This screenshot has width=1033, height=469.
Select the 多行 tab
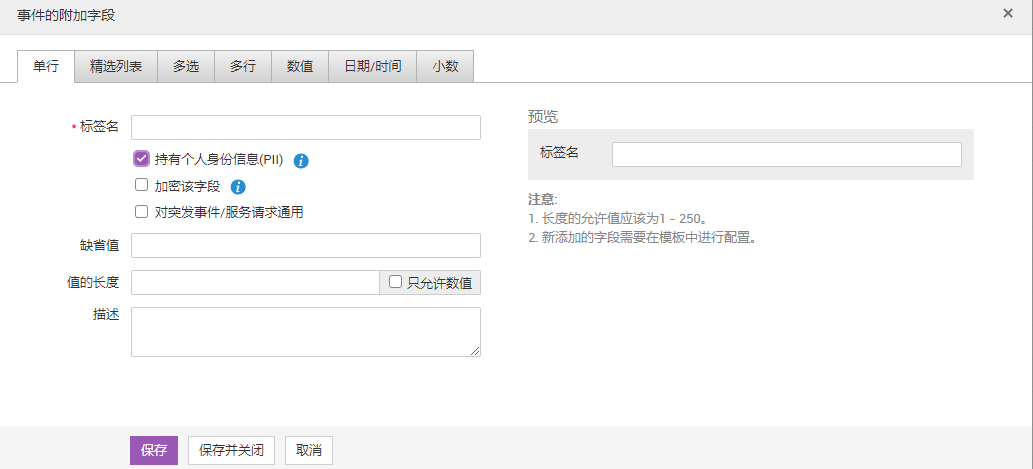tap(242, 66)
